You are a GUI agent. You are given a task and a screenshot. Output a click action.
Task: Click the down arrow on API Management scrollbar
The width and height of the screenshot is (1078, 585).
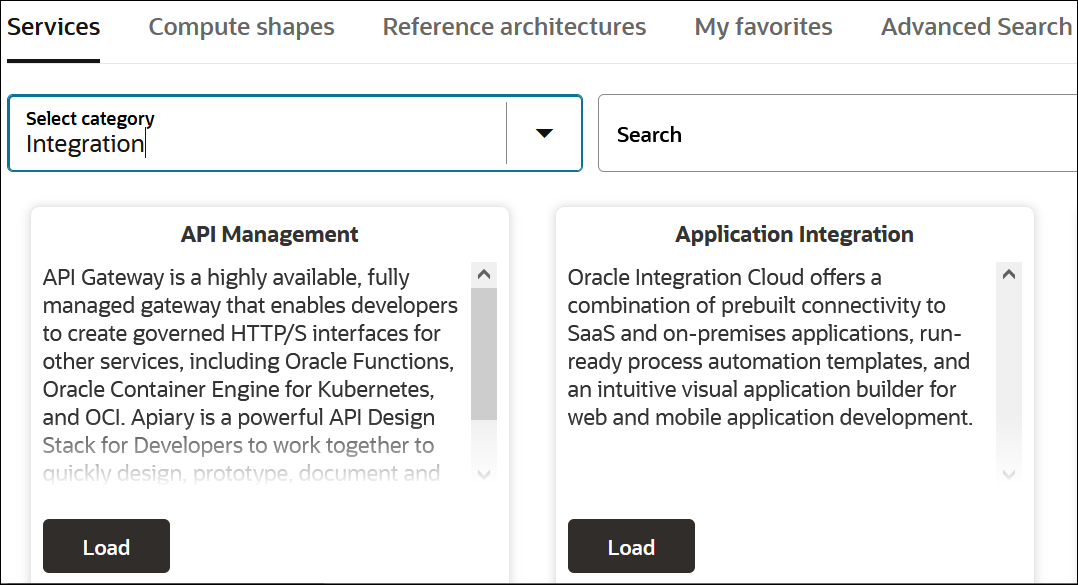tap(484, 475)
